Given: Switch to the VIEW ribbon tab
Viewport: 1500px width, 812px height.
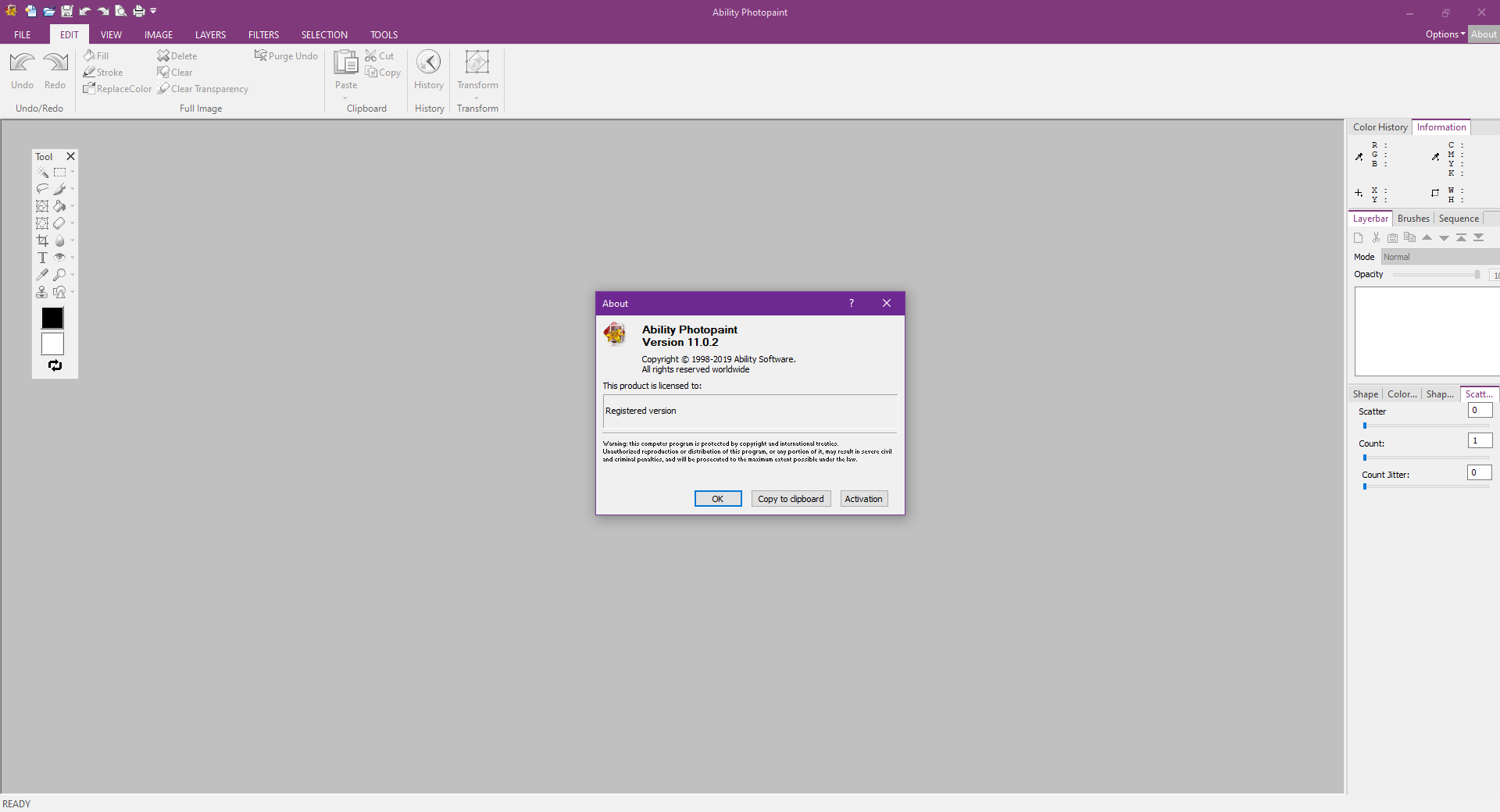Looking at the screenshot, I should click(111, 35).
